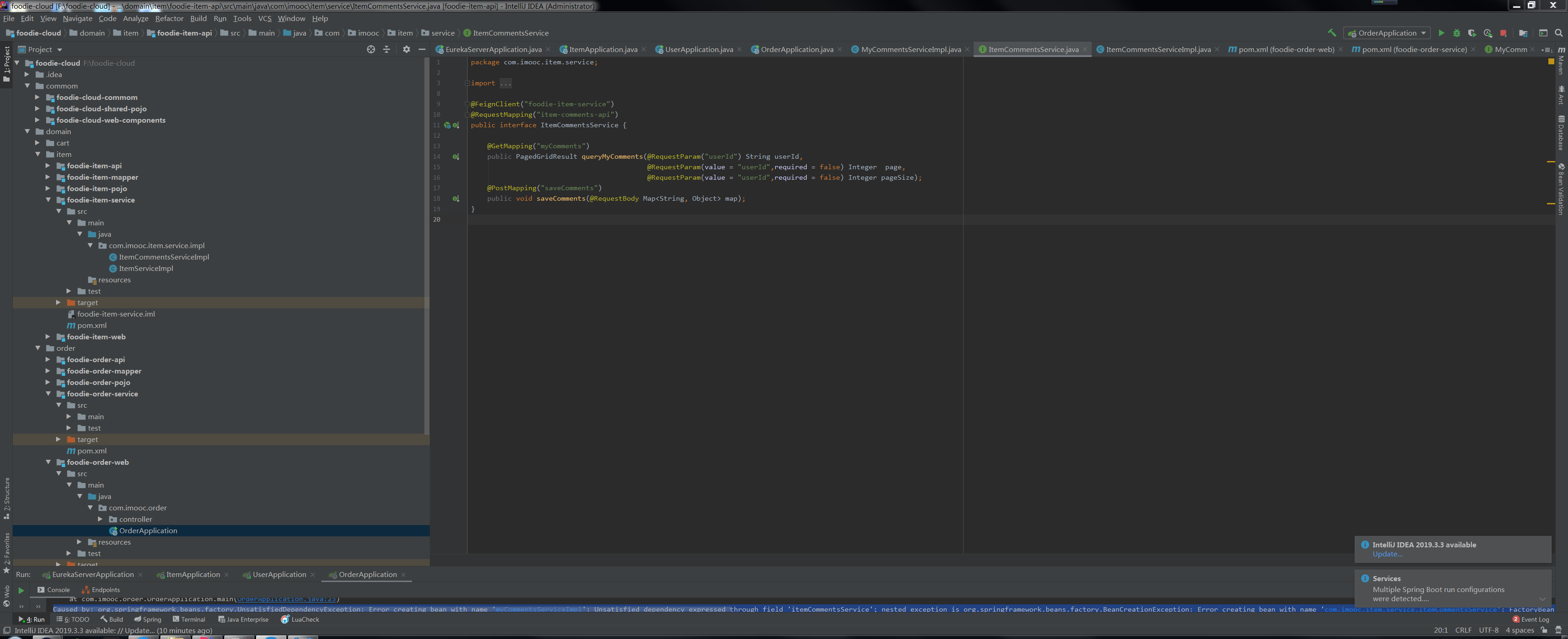Open the inspector hat icon in status bar
Viewport: 1568px width, 639px height.
(1558, 630)
